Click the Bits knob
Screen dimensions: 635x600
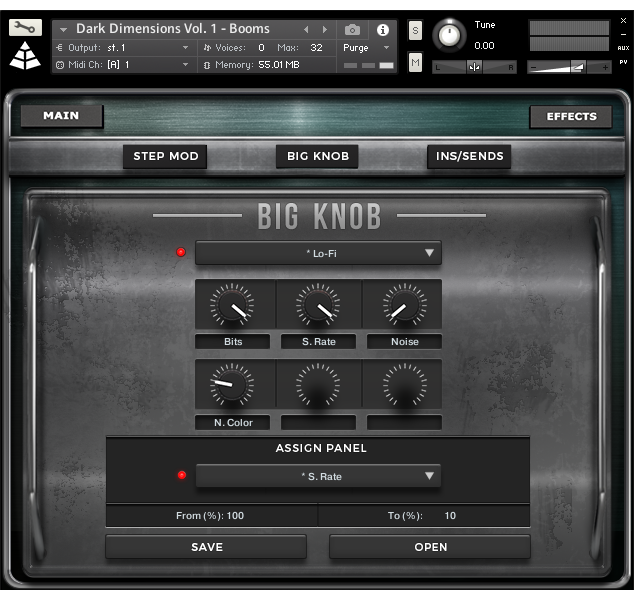pos(232,305)
